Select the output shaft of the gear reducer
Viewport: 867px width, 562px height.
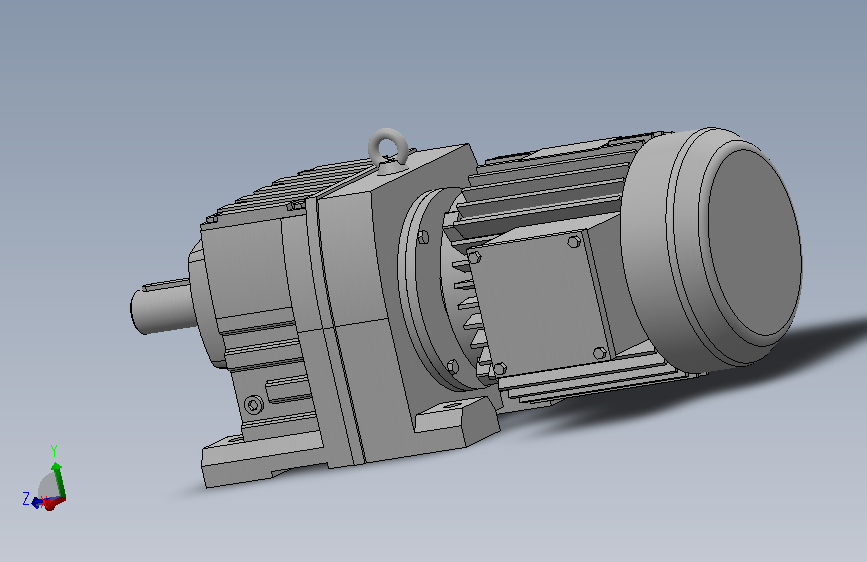(x=163, y=306)
